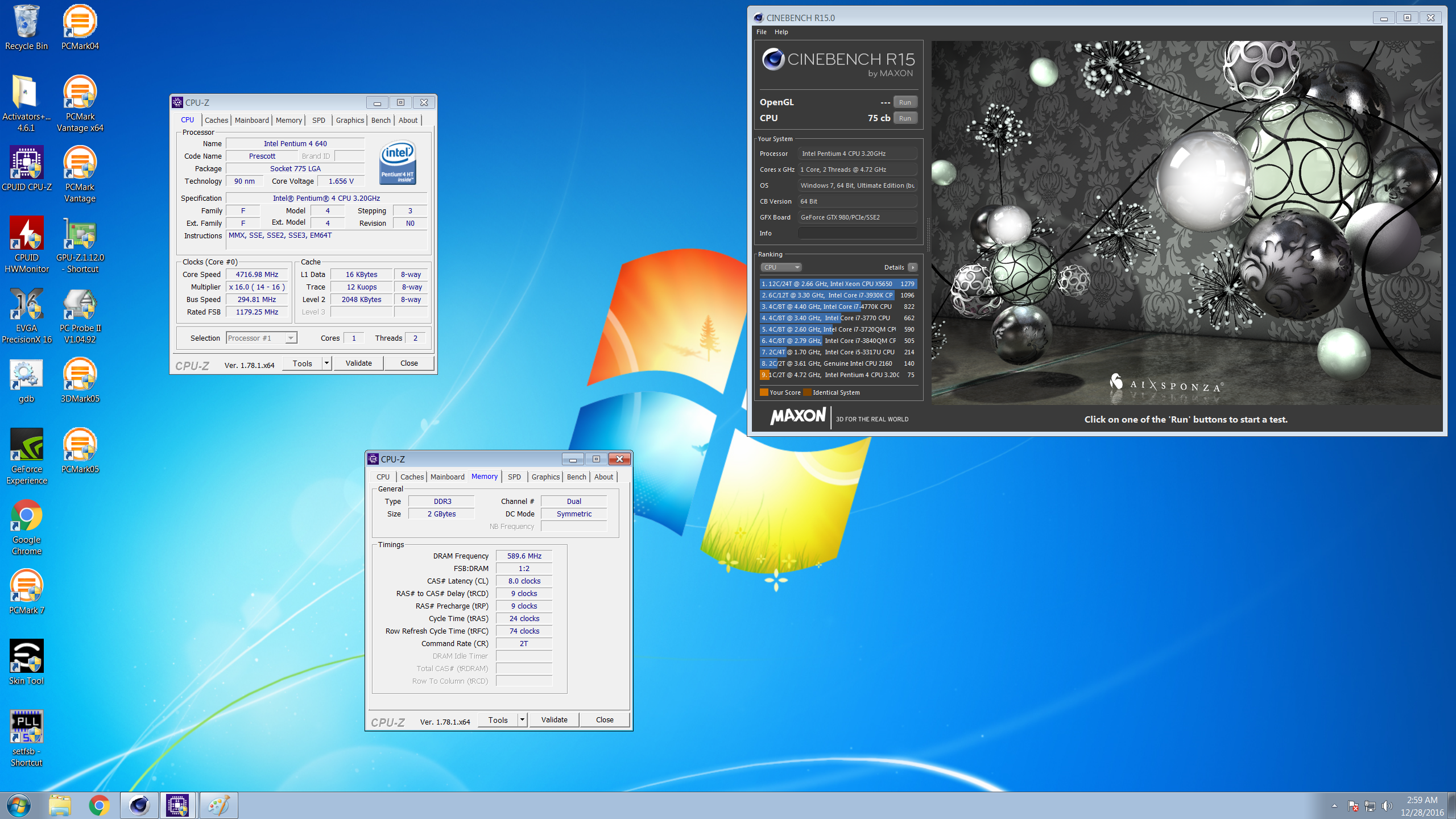Click the Core Speed value 4716.98 MHz
1456x819 pixels.
pos(257,274)
